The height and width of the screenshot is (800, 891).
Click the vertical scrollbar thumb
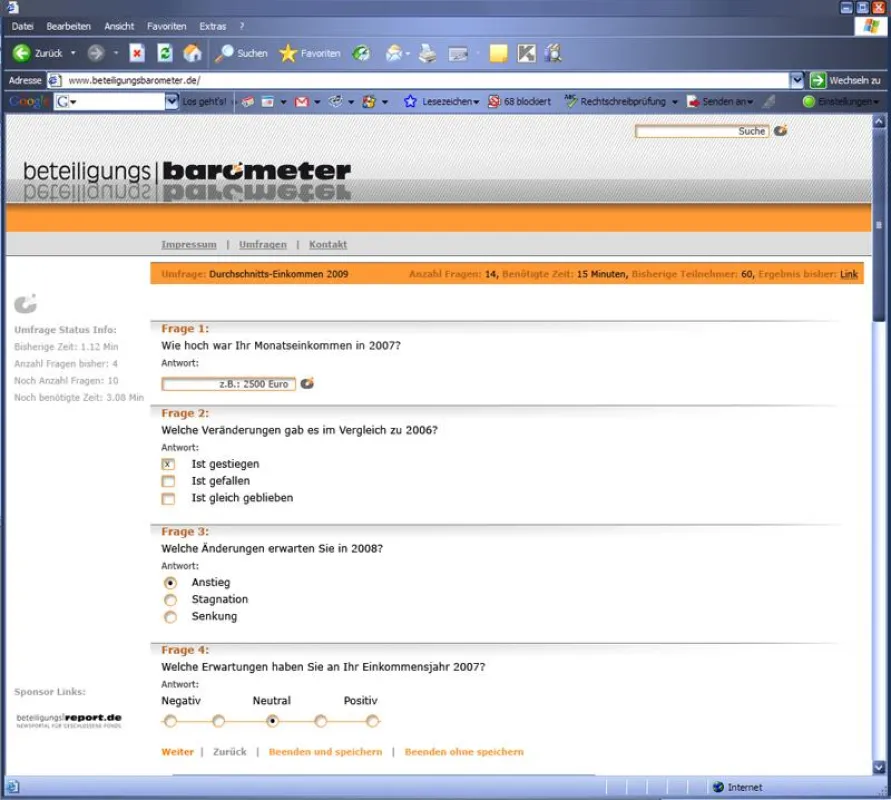879,226
